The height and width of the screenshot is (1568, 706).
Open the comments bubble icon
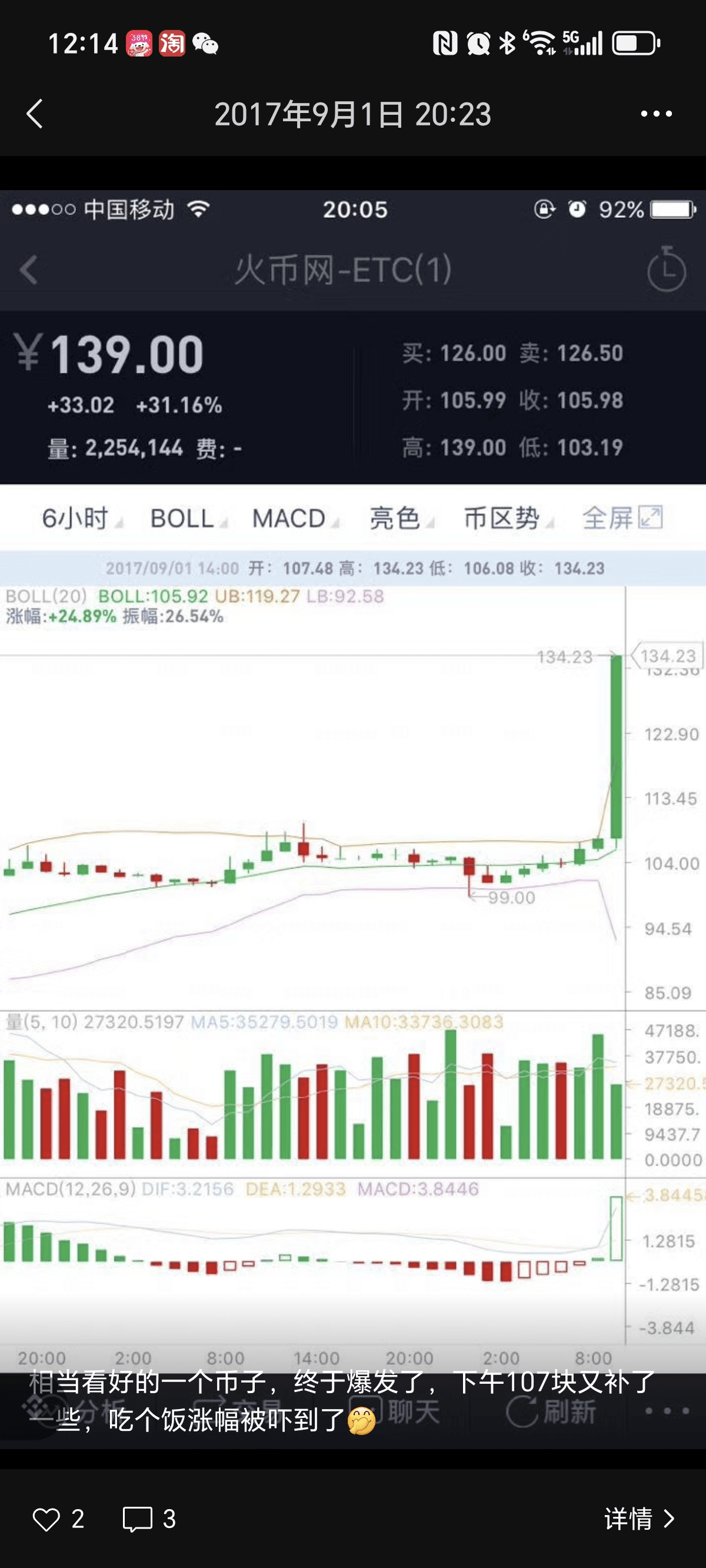[x=138, y=1519]
